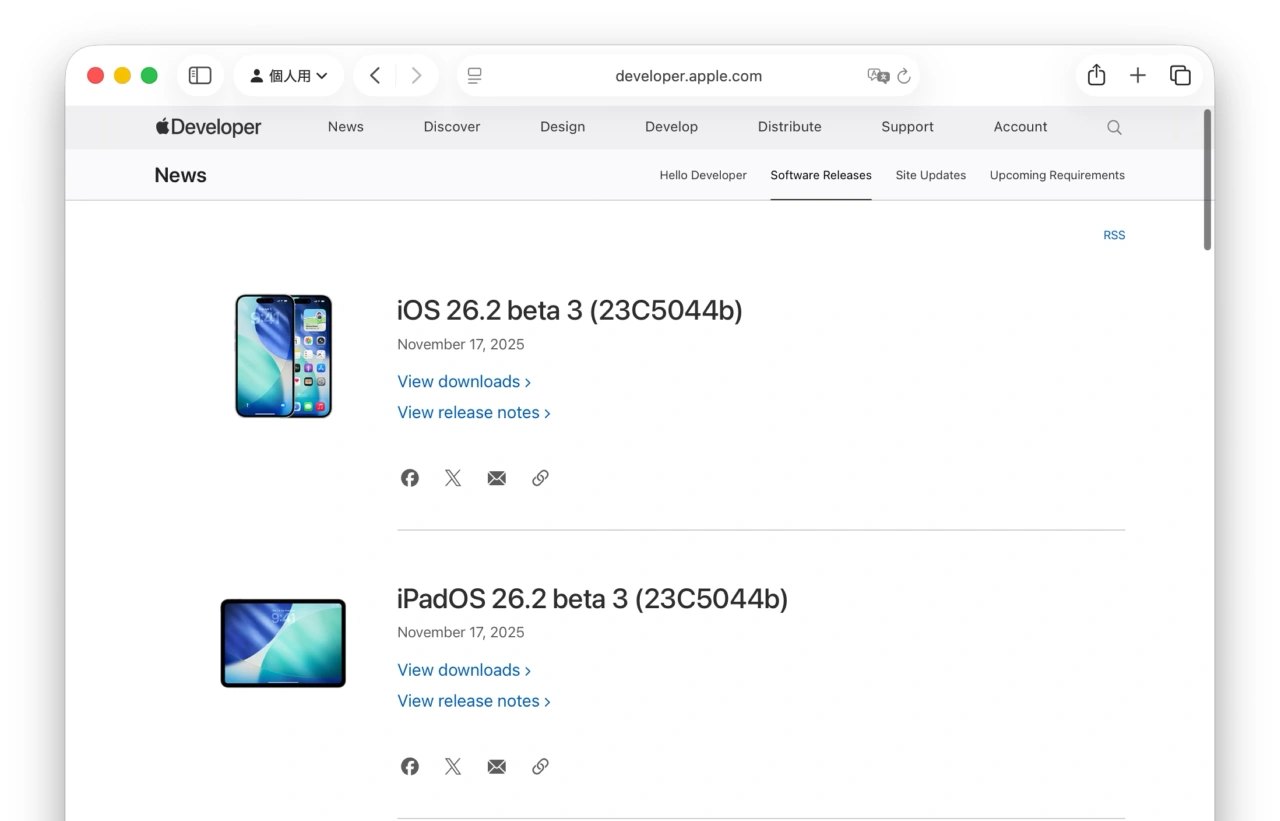Toggle the Safari sidebar
This screenshot has height=821, width=1280.
(199, 74)
